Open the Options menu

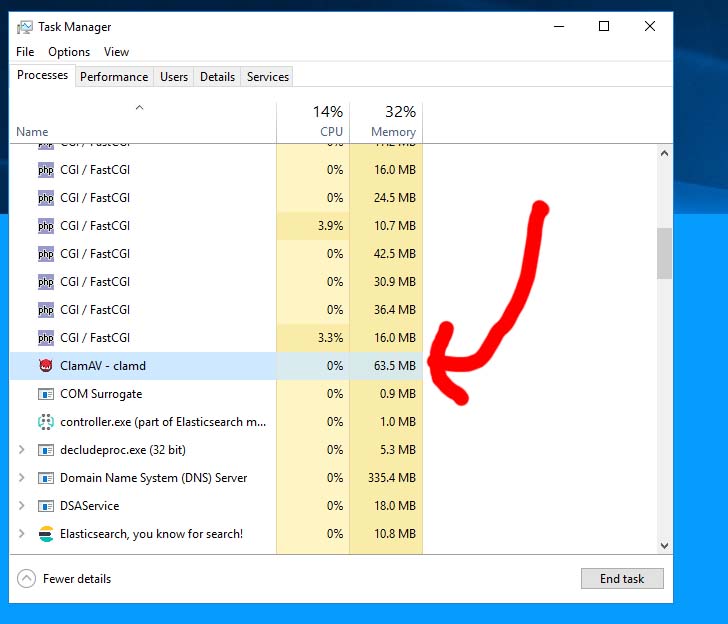pos(69,52)
